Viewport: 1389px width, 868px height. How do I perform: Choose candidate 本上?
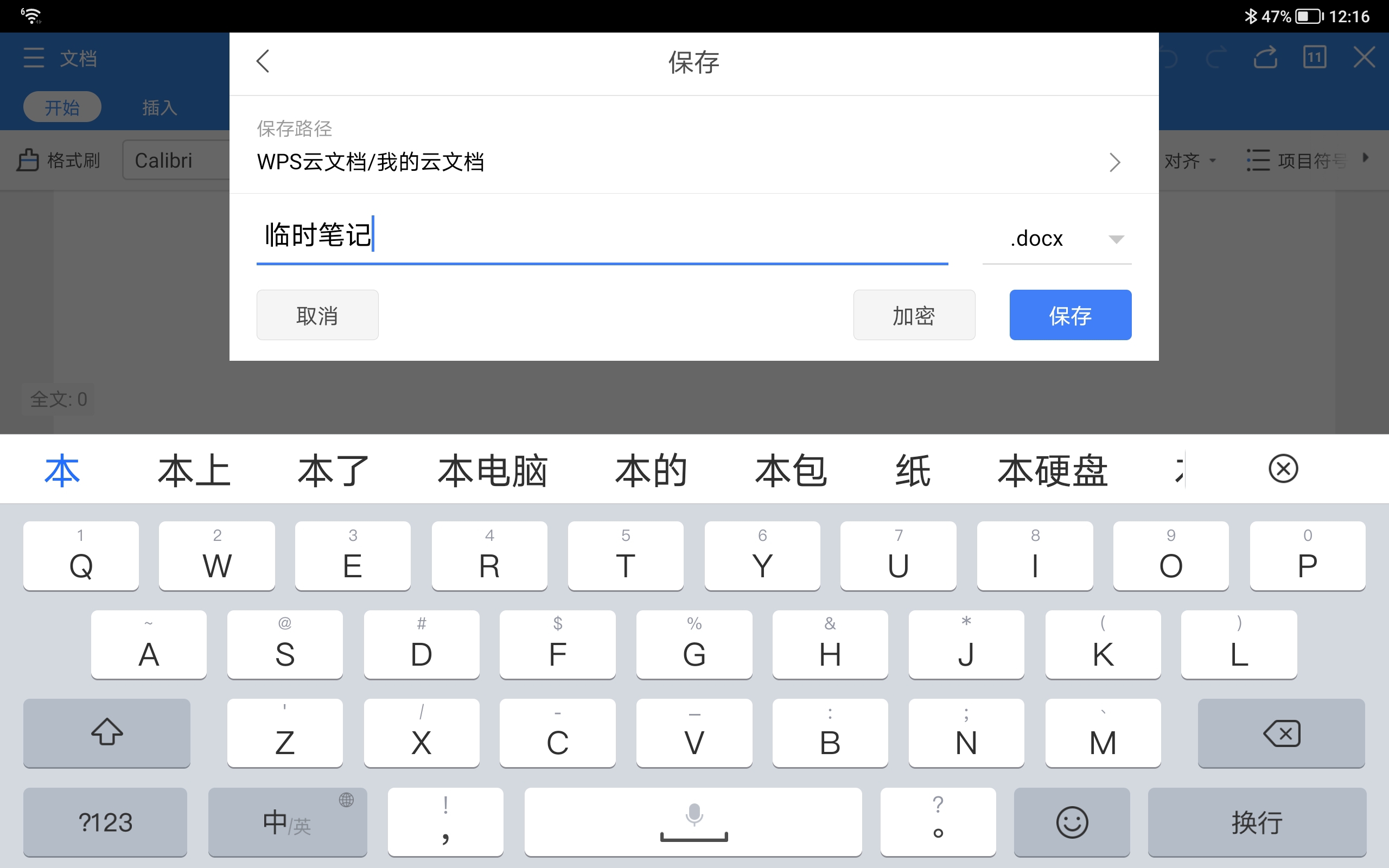(x=194, y=470)
